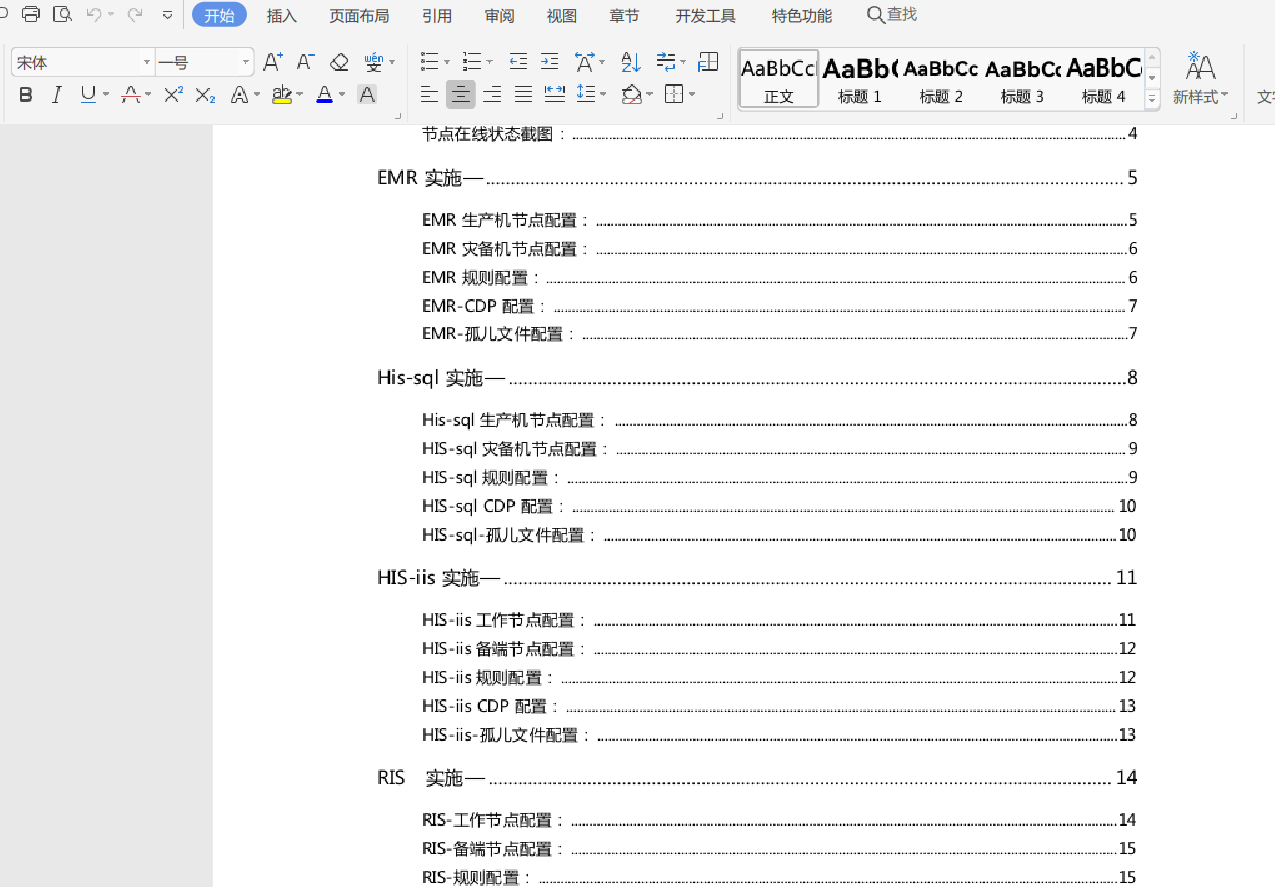This screenshot has height=887, width=1275.
Task: Increase font size with A+ icon
Action: pos(272,62)
